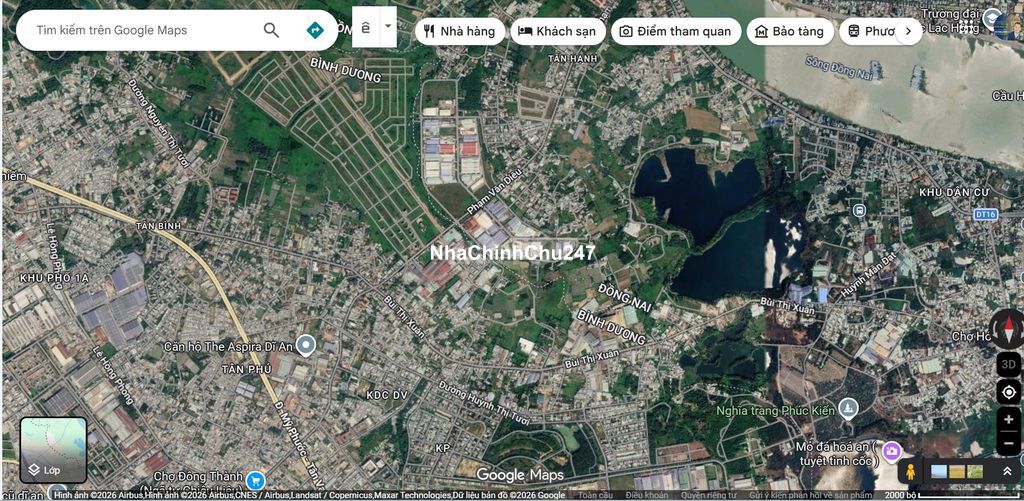Click the Điểm tham quan chip

click(675, 31)
